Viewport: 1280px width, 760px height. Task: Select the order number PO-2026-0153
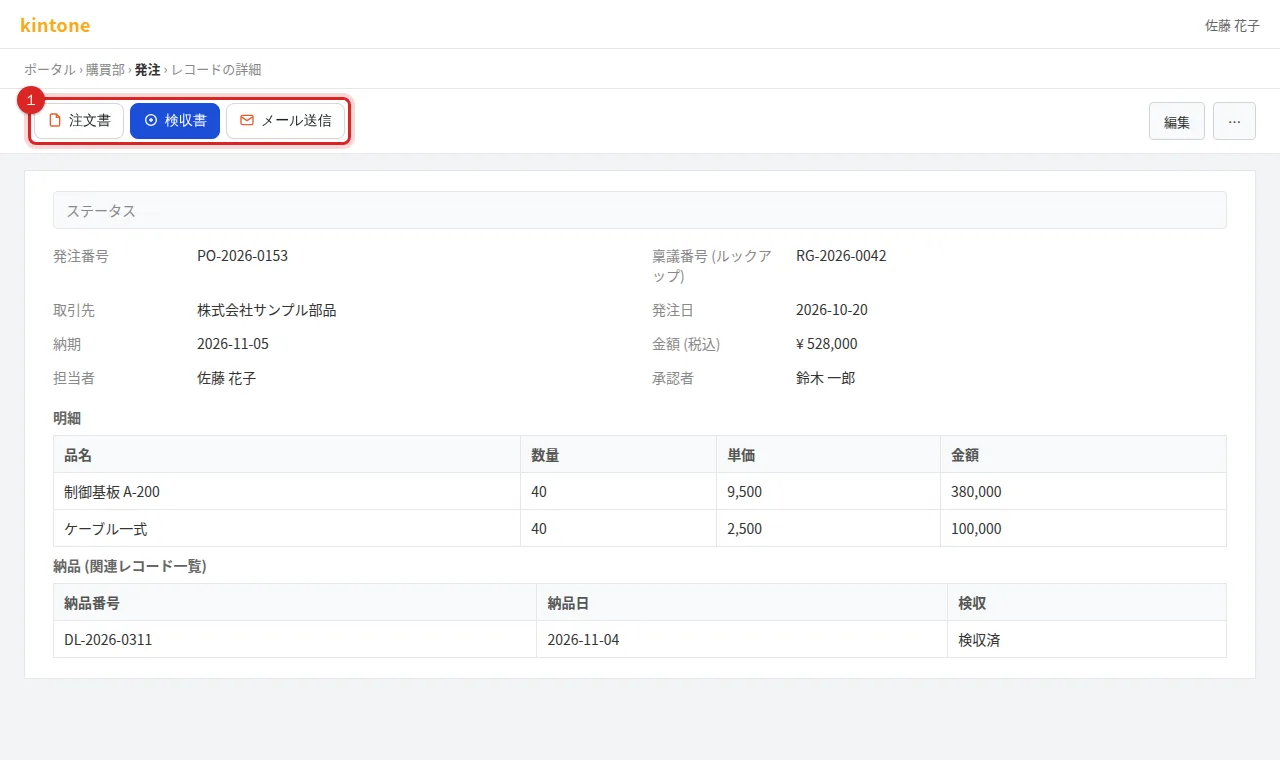[243, 256]
